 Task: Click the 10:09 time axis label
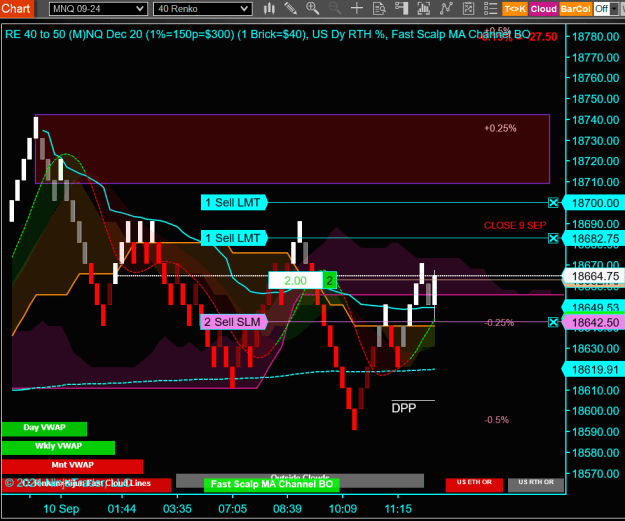[342, 509]
